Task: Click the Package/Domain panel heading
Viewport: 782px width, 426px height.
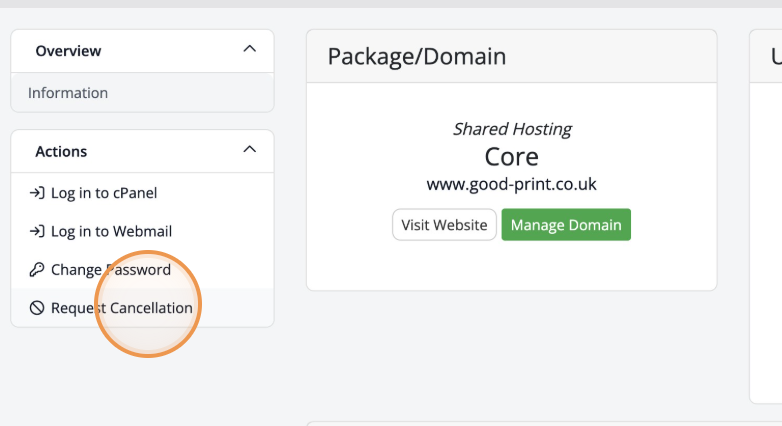Action: tap(417, 57)
